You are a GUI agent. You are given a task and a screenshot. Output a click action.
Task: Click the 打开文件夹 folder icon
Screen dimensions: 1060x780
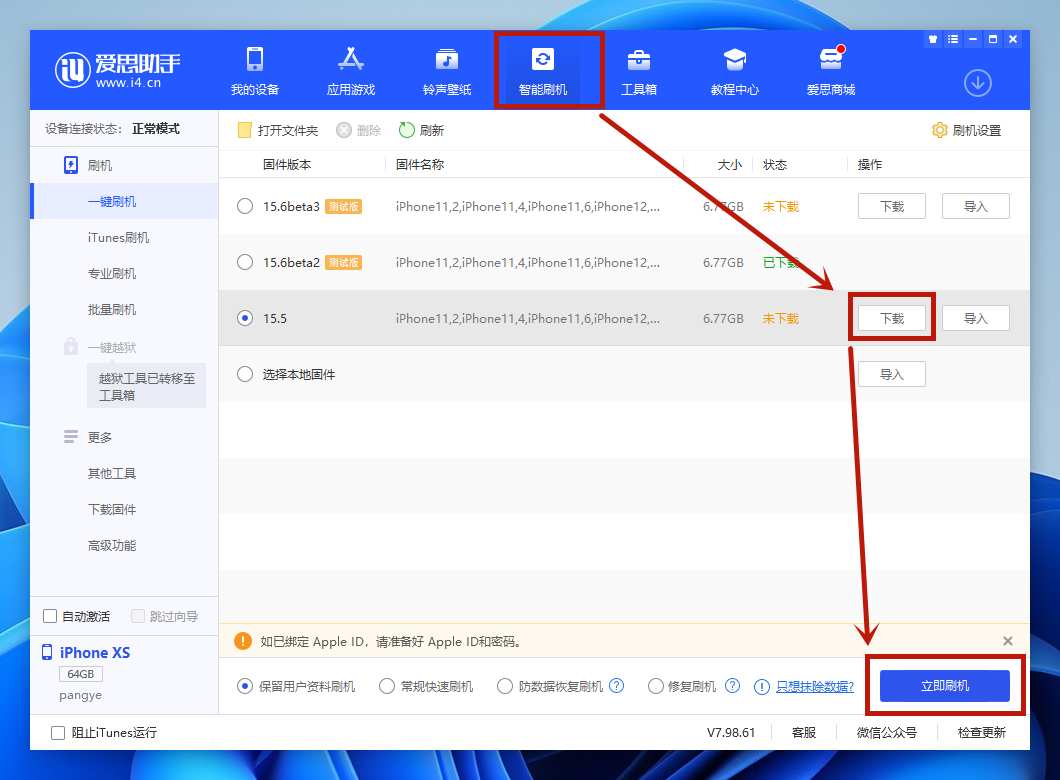(244, 130)
